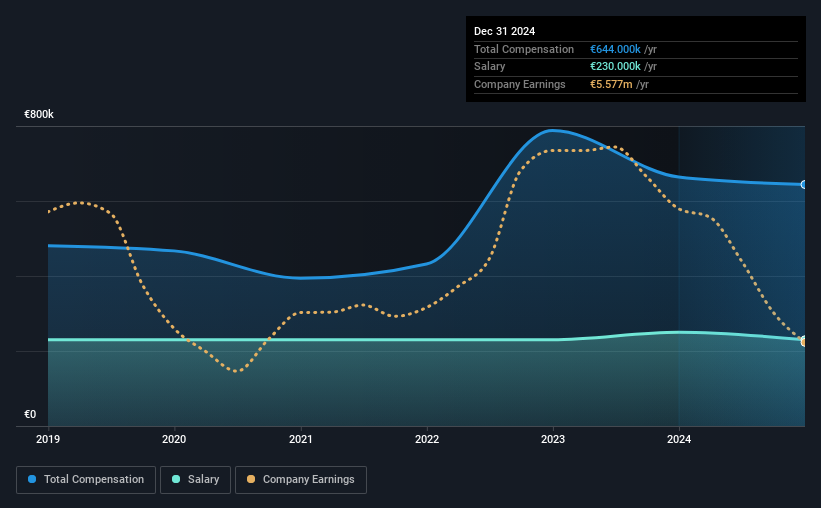This screenshot has height=508, width=821.
Task: Toggle the Total Compensation legend button
Action: (x=86, y=480)
